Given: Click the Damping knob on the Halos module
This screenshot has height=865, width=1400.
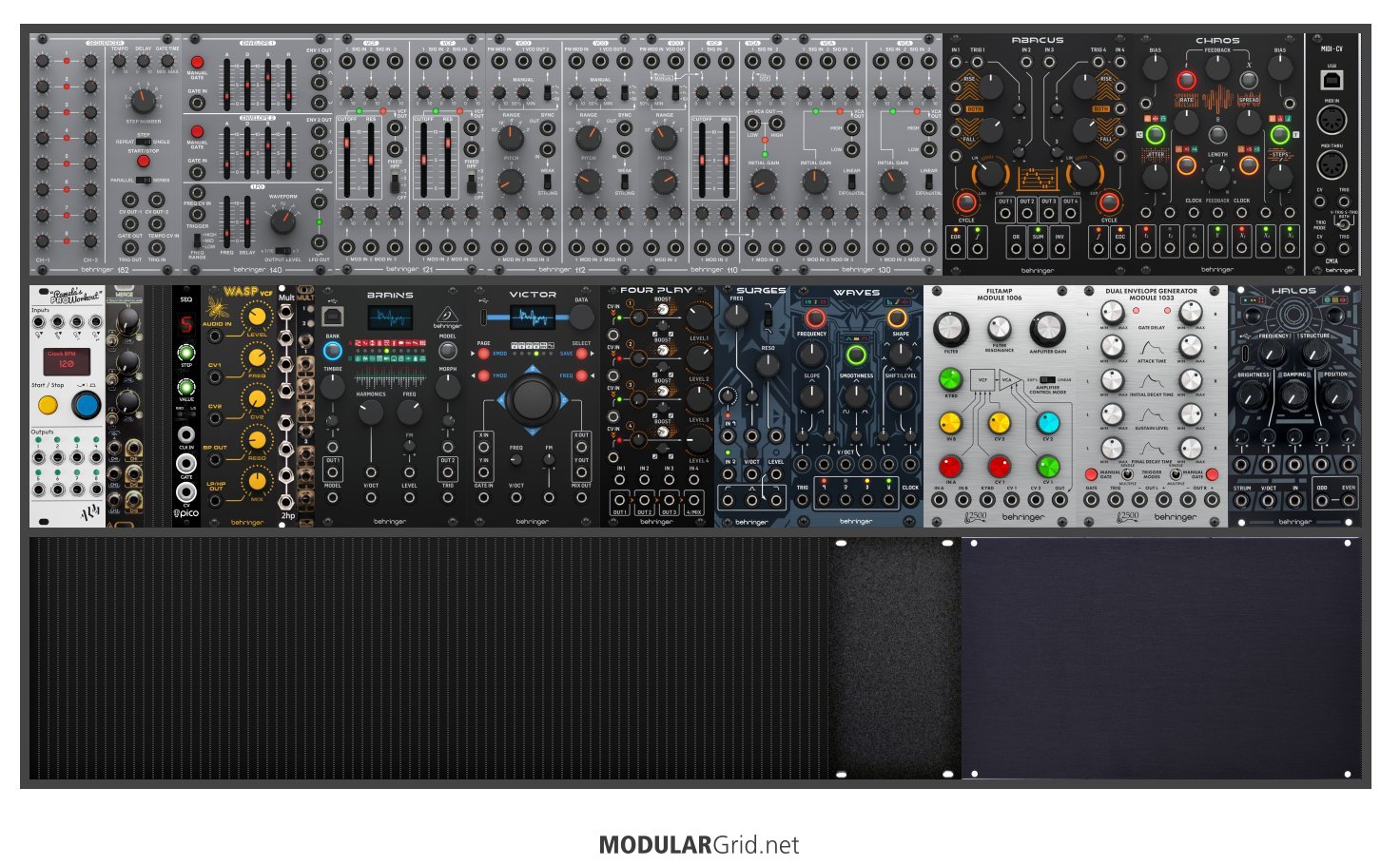Looking at the screenshot, I should pos(1294,394).
